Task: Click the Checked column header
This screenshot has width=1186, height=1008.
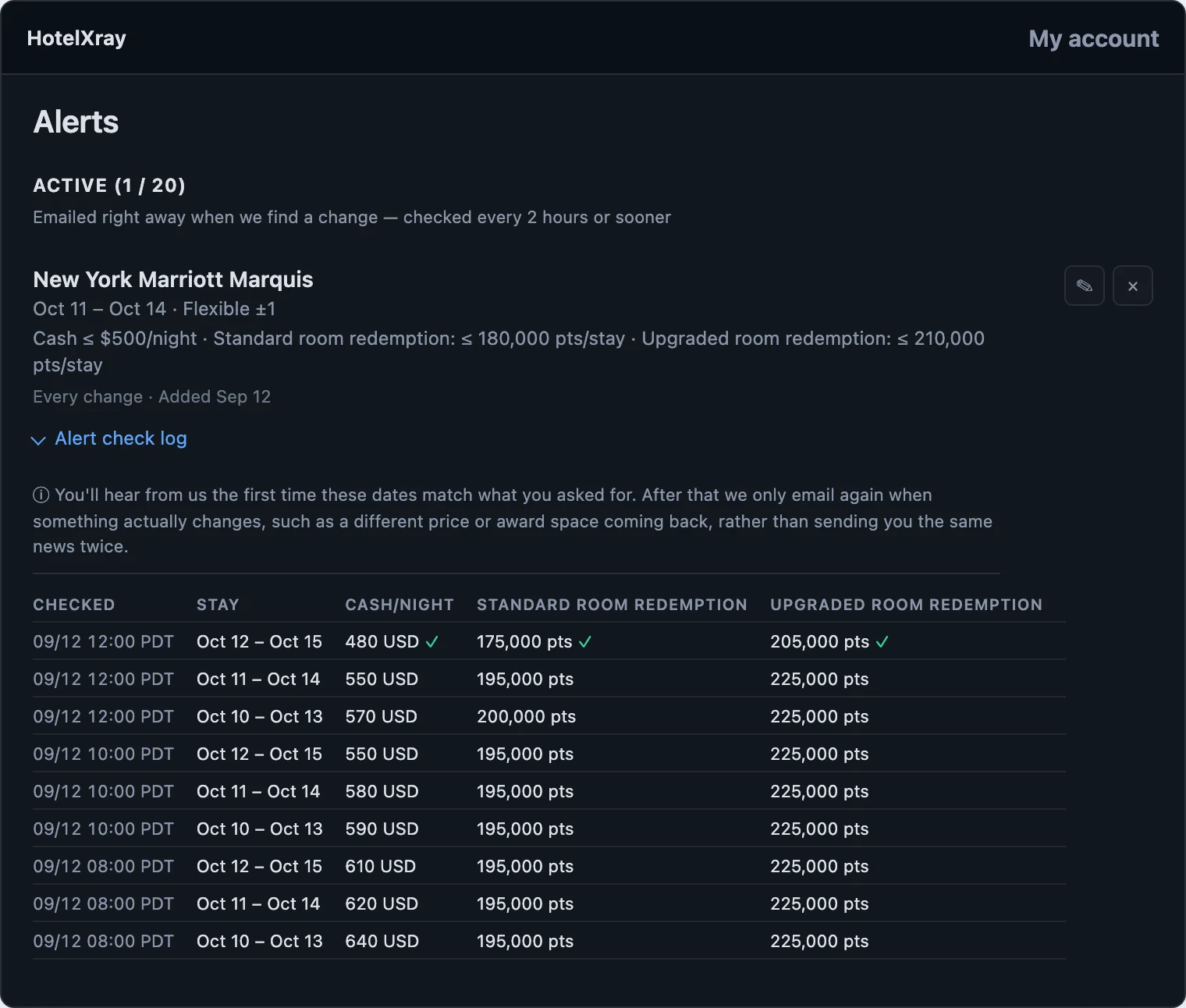Action: tap(74, 605)
